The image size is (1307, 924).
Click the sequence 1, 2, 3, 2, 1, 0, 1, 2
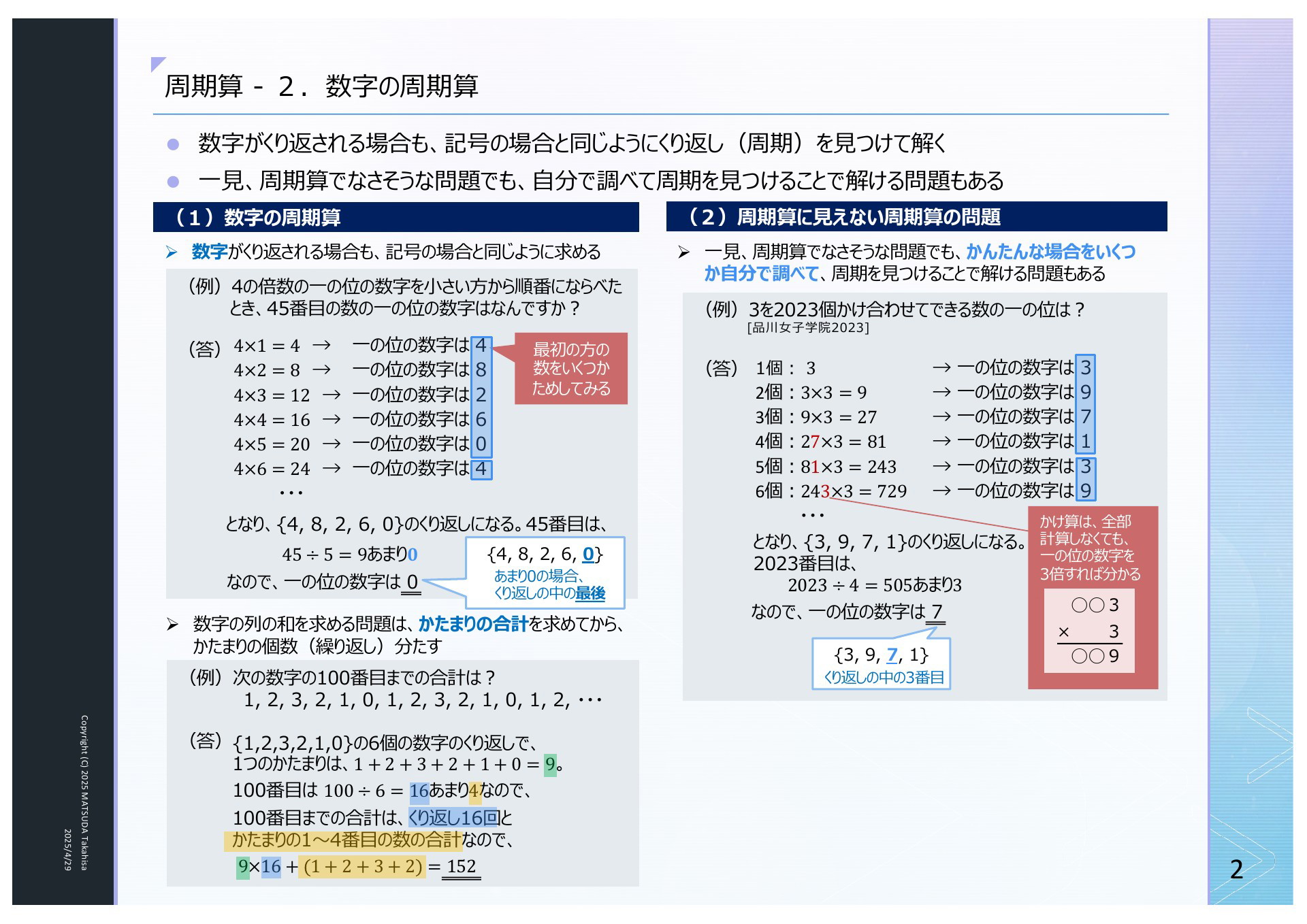point(423,700)
